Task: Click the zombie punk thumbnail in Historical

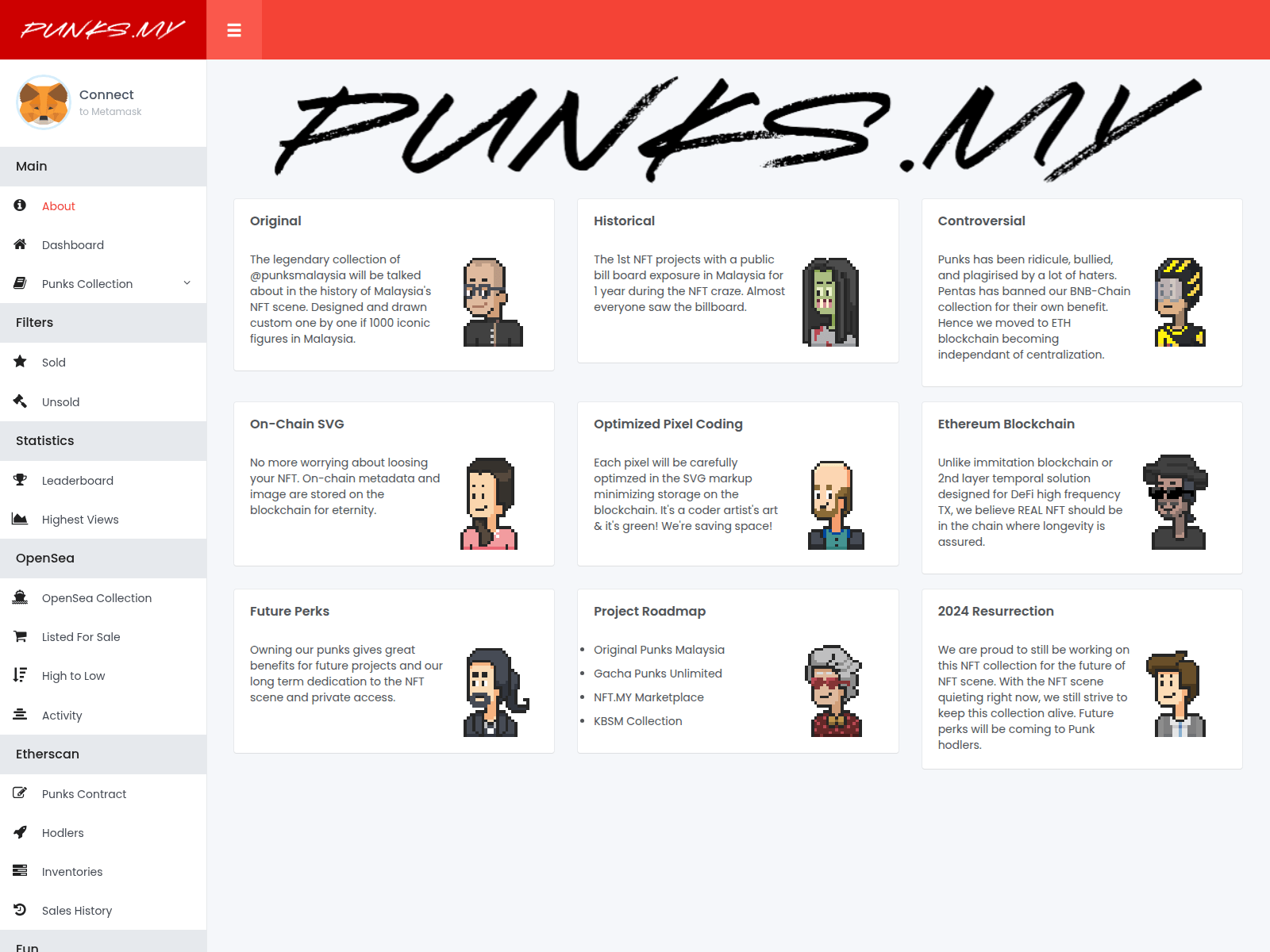Action: click(831, 302)
